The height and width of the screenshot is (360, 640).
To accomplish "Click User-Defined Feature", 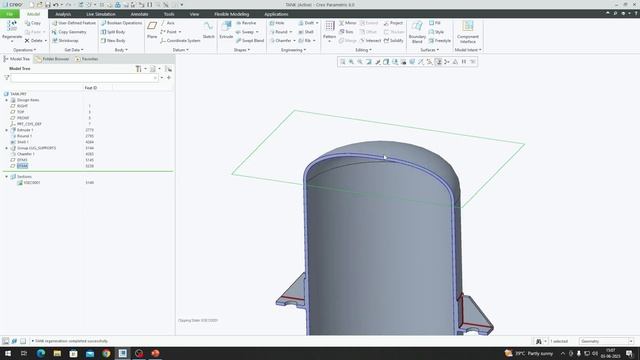I will point(73,23).
